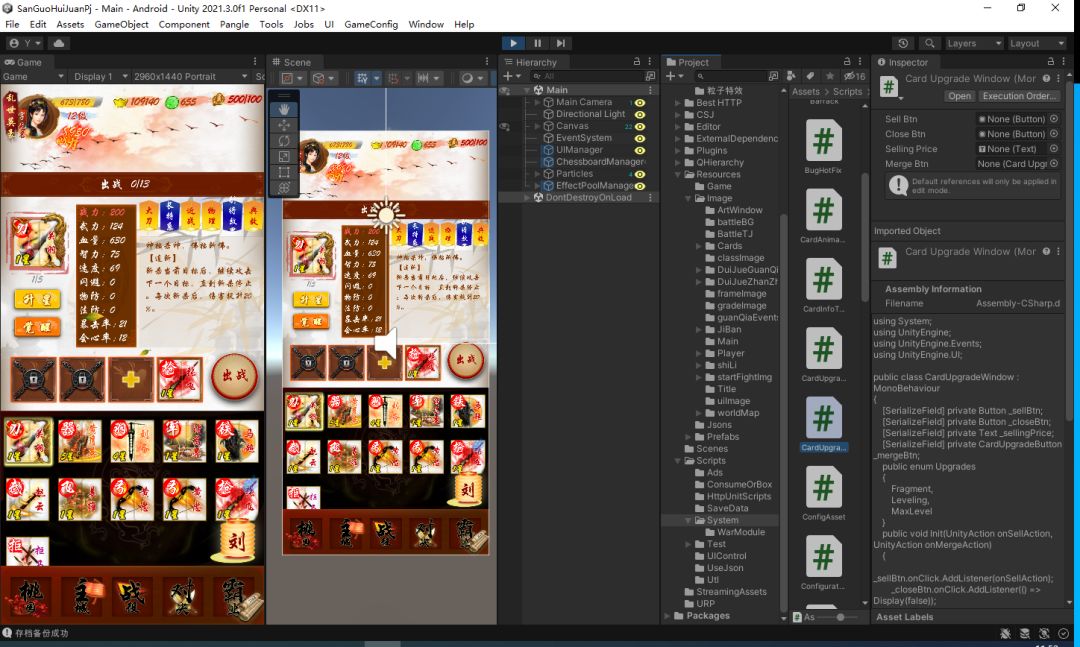The image size is (1080, 647).
Task: Open the cloud services icon
Action: [x=59, y=43]
